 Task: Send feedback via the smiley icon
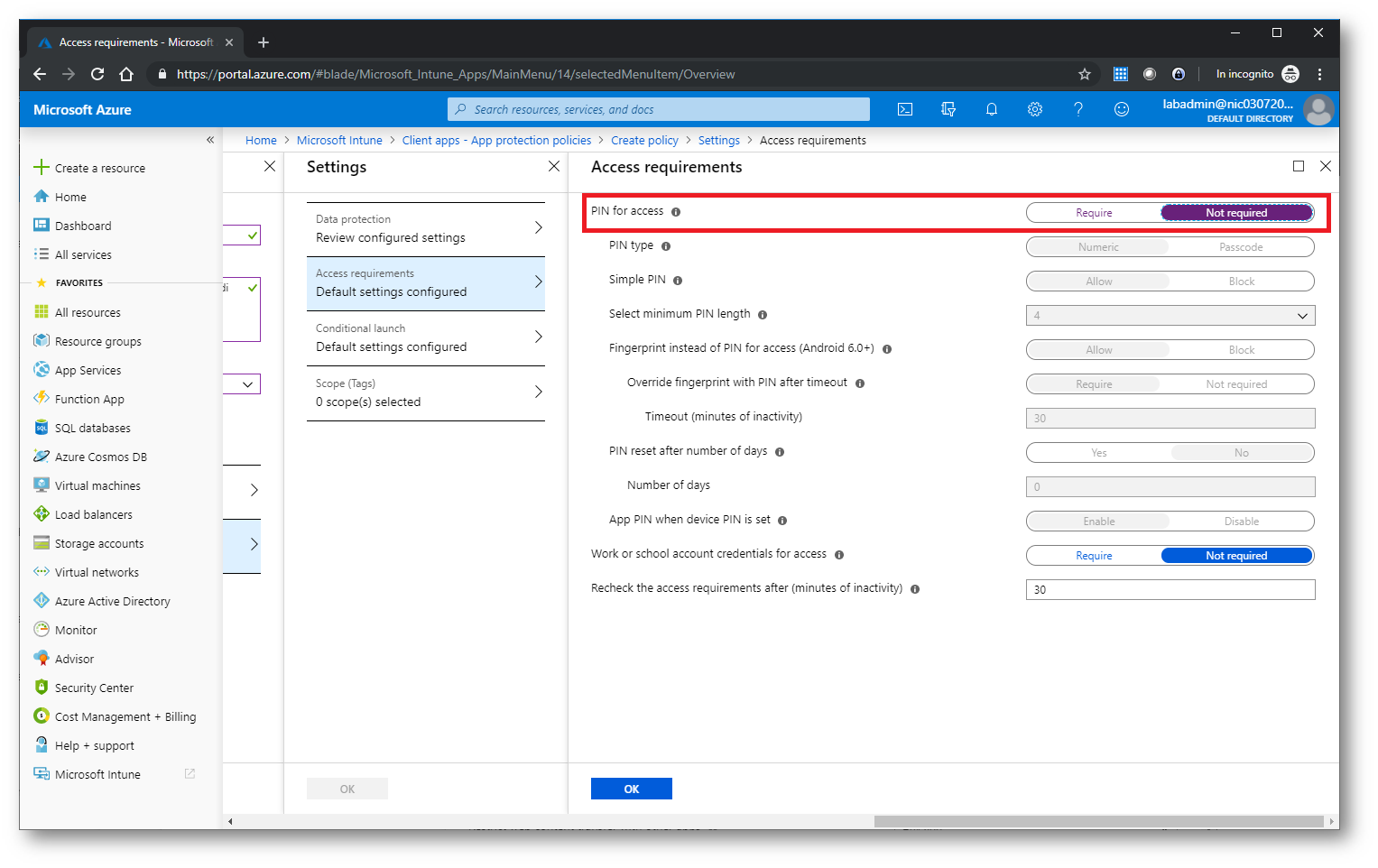click(x=1122, y=109)
